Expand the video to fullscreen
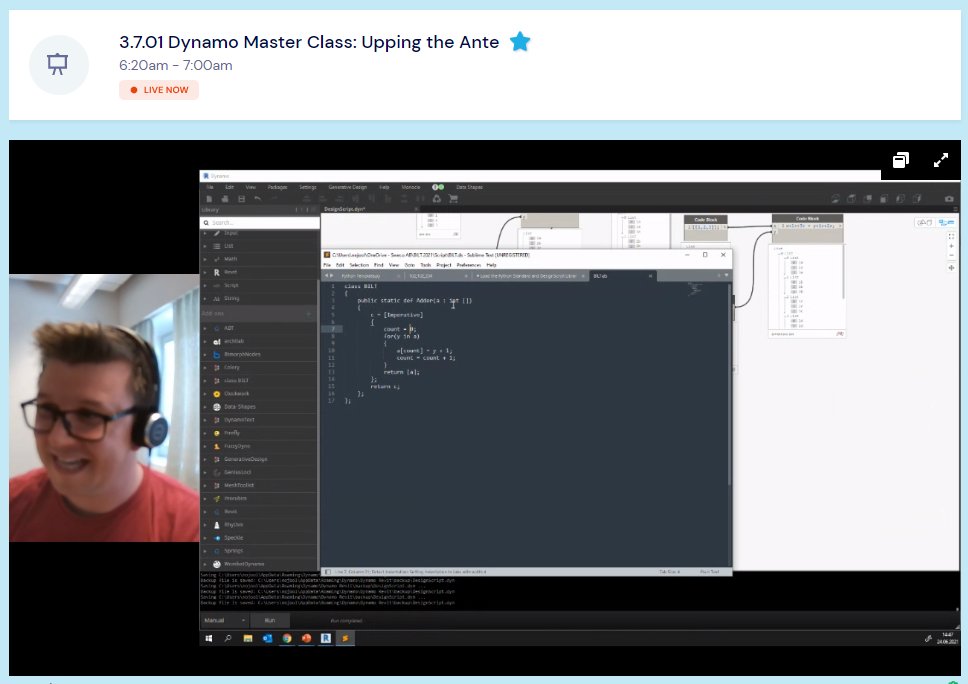Screen dimensions: 968x684 pos(941,161)
